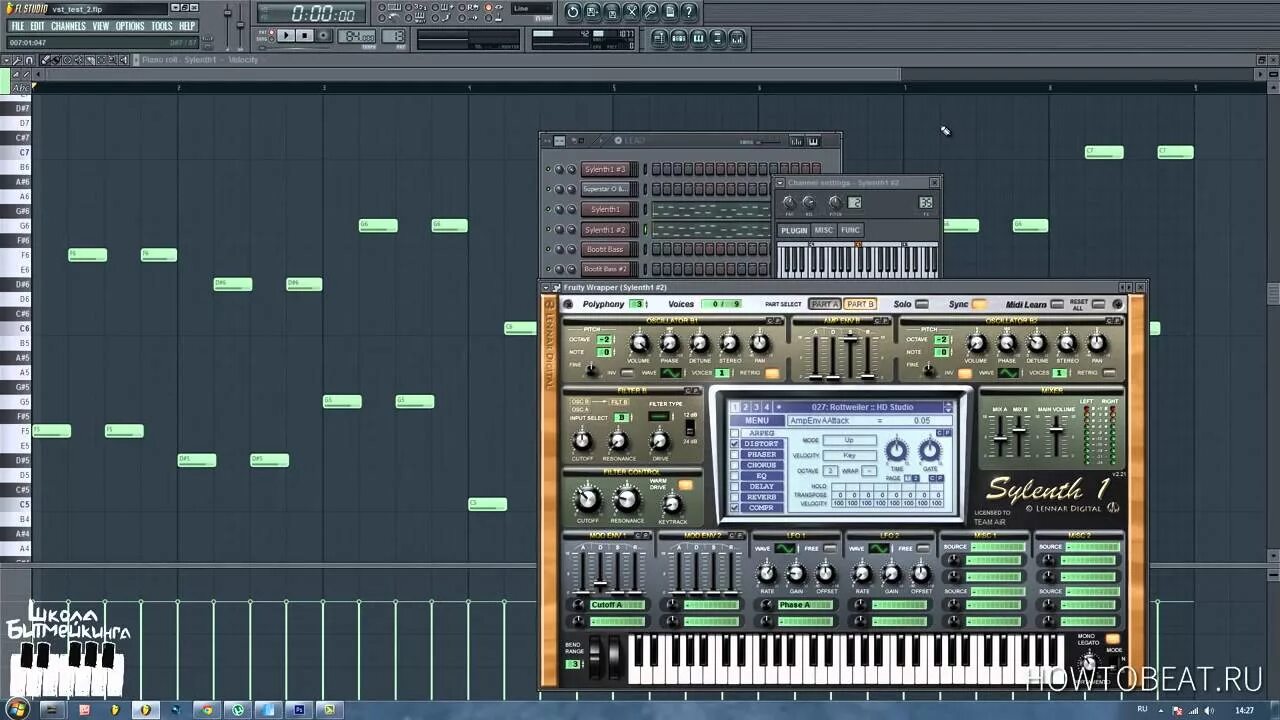Click the Main Volume slider in Mixer
This screenshot has width=1280, height=720.
pos(1056,434)
